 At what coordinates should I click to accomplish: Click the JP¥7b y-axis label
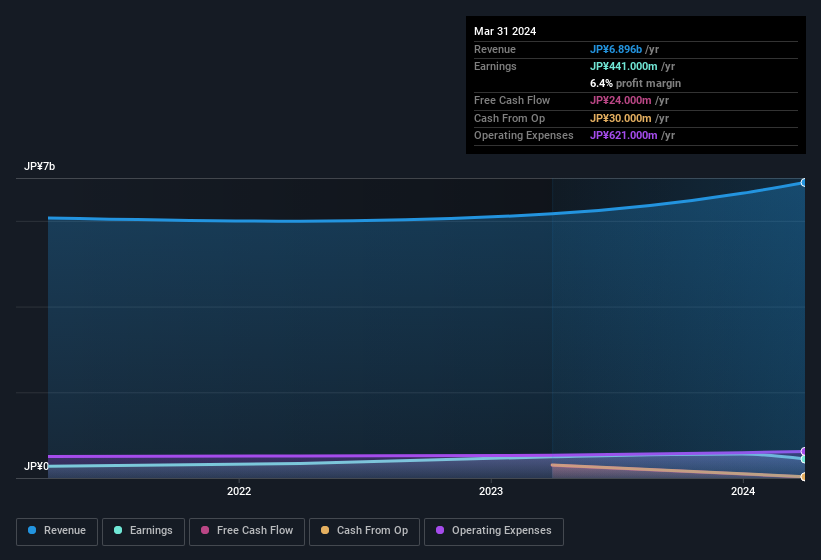(39, 166)
